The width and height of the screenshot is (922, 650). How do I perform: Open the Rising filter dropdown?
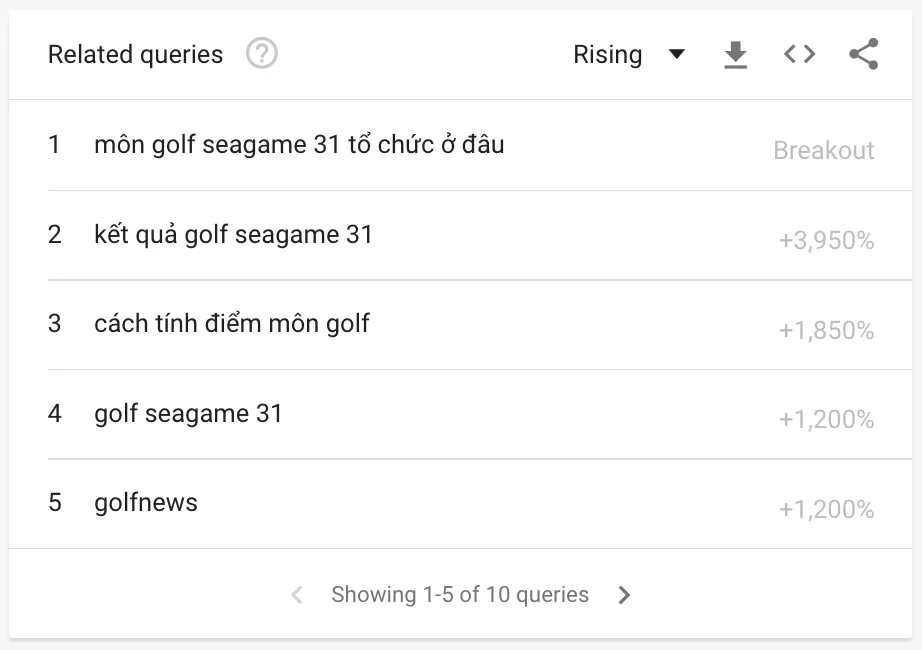tap(607, 54)
